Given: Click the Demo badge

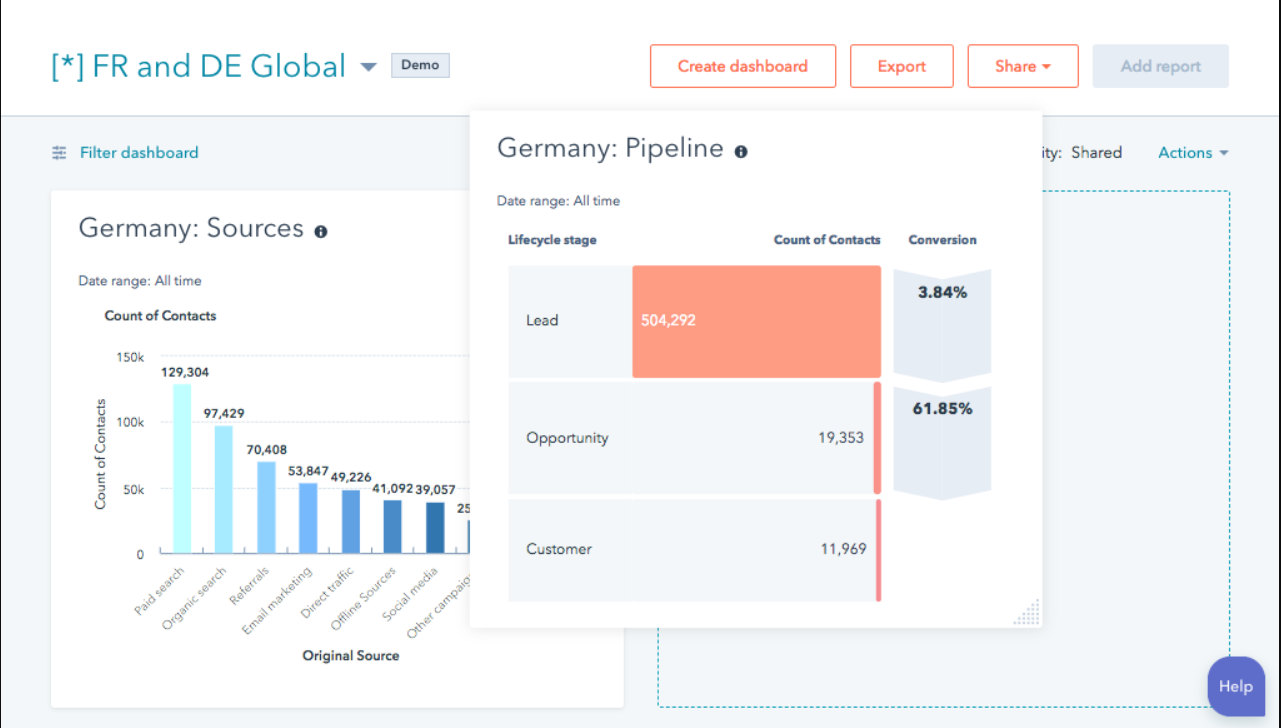Looking at the screenshot, I should (420, 64).
